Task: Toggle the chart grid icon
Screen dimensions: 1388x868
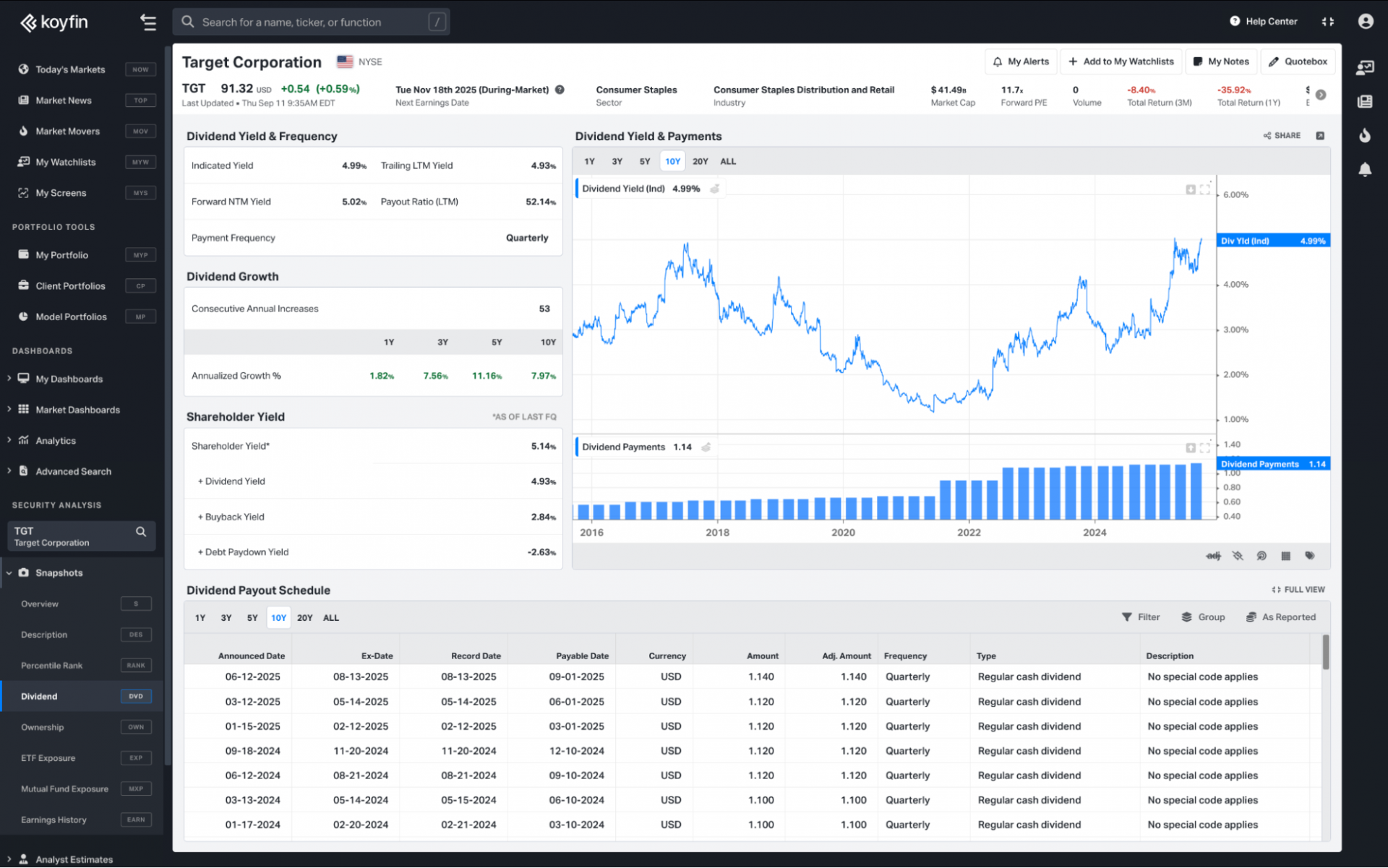Action: pyautogui.click(x=1285, y=556)
